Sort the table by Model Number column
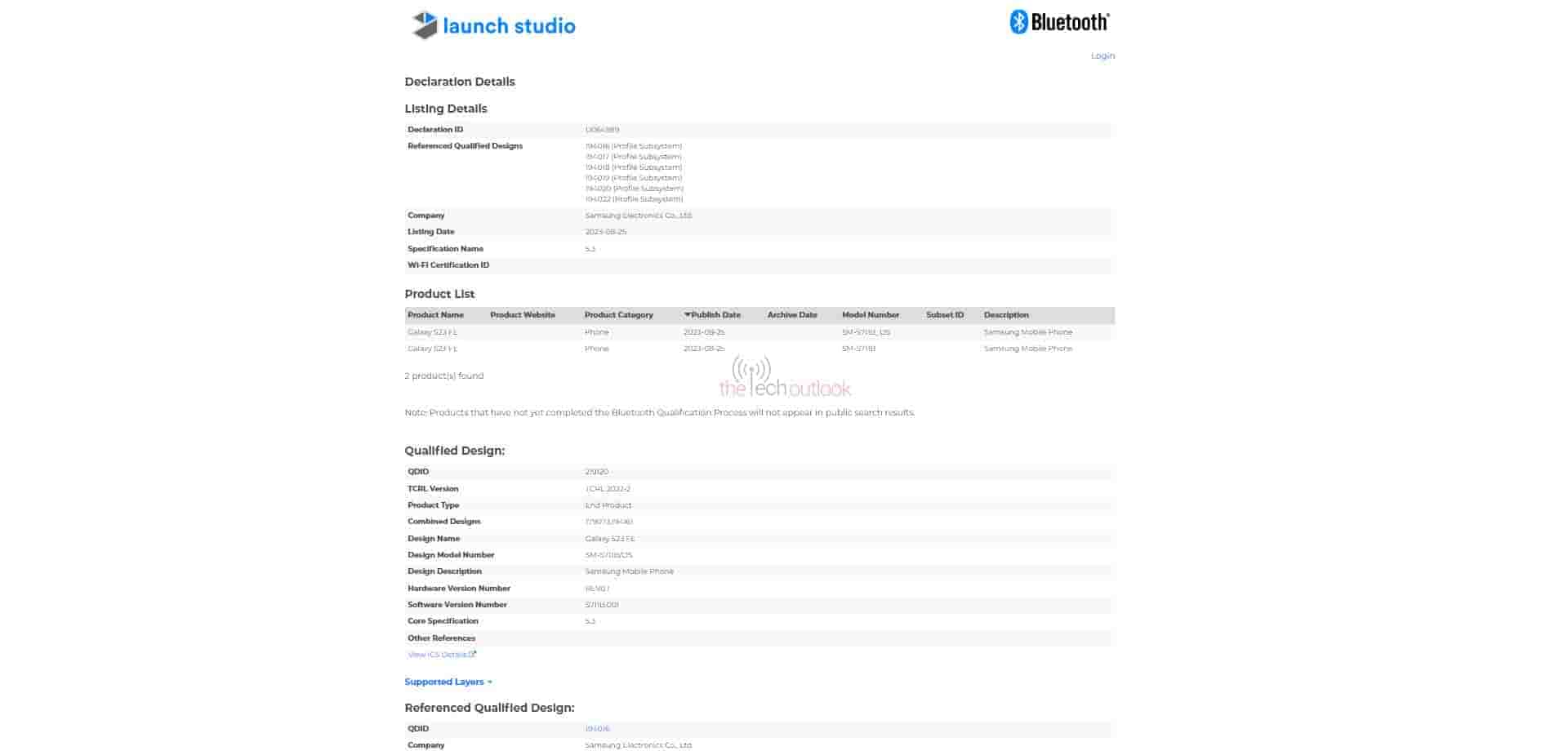This screenshot has width=1568, height=751. click(870, 315)
